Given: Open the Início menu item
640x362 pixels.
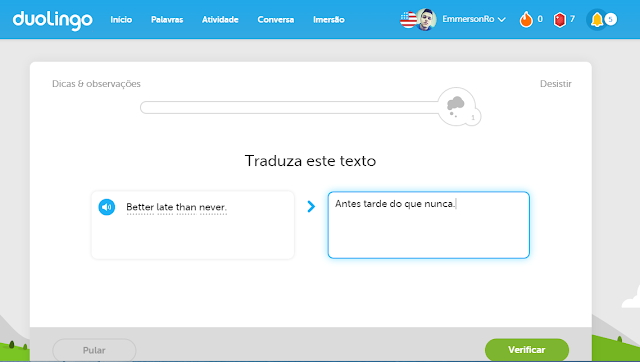Looking at the screenshot, I should click(121, 20).
